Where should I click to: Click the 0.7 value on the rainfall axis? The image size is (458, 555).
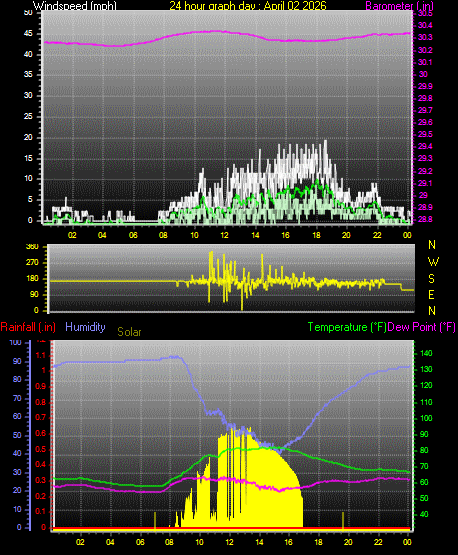(x=41, y=417)
